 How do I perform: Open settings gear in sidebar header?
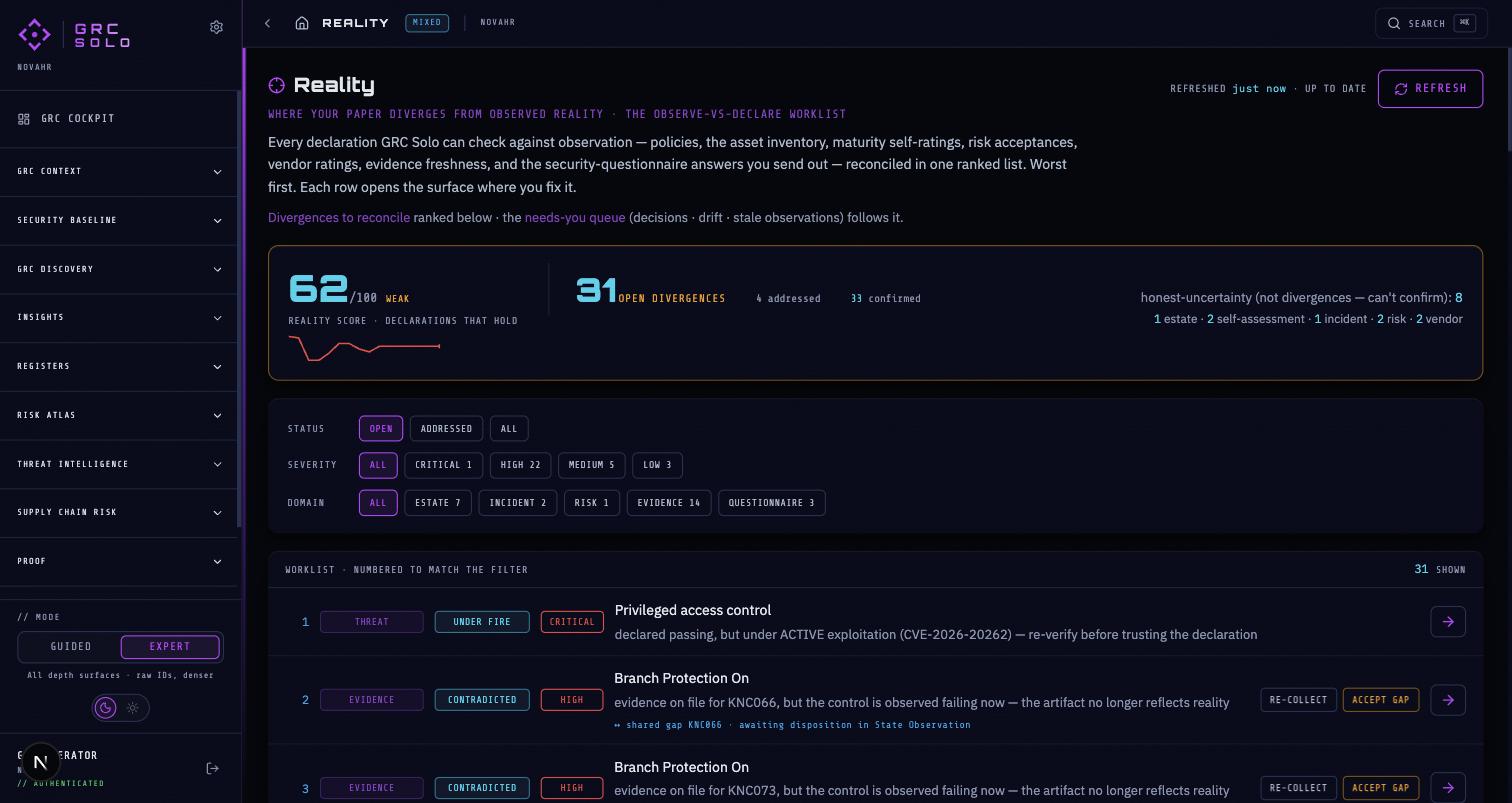[x=216, y=27]
